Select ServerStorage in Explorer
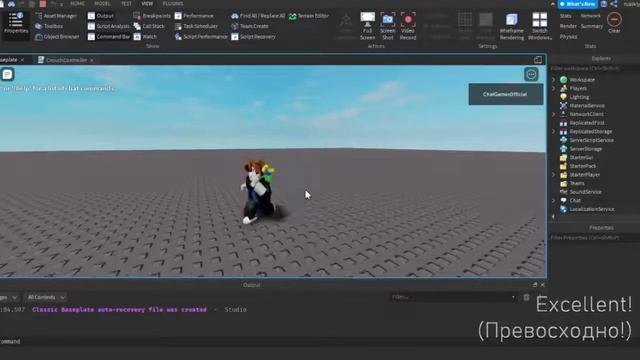The image size is (640, 360). pos(586,149)
